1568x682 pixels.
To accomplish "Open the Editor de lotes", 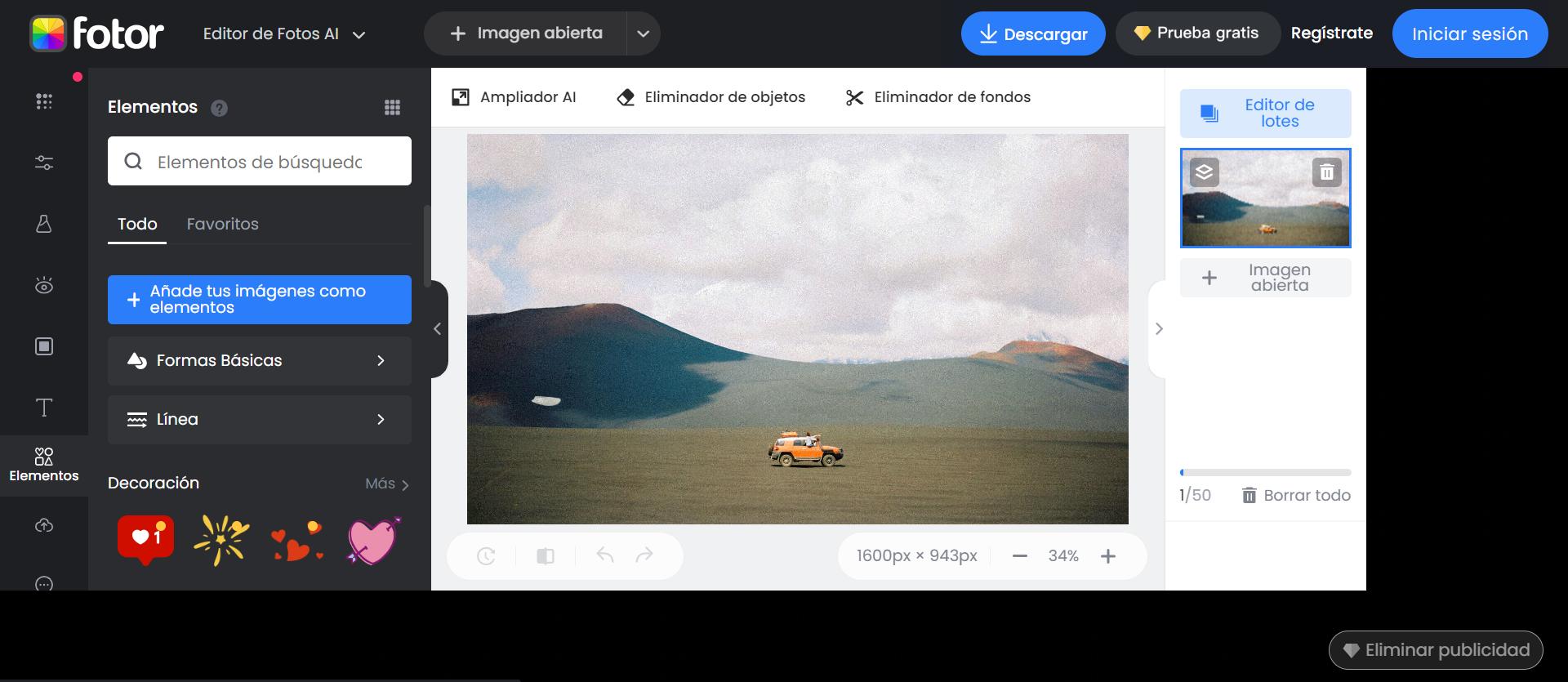I will (1266, 114).
